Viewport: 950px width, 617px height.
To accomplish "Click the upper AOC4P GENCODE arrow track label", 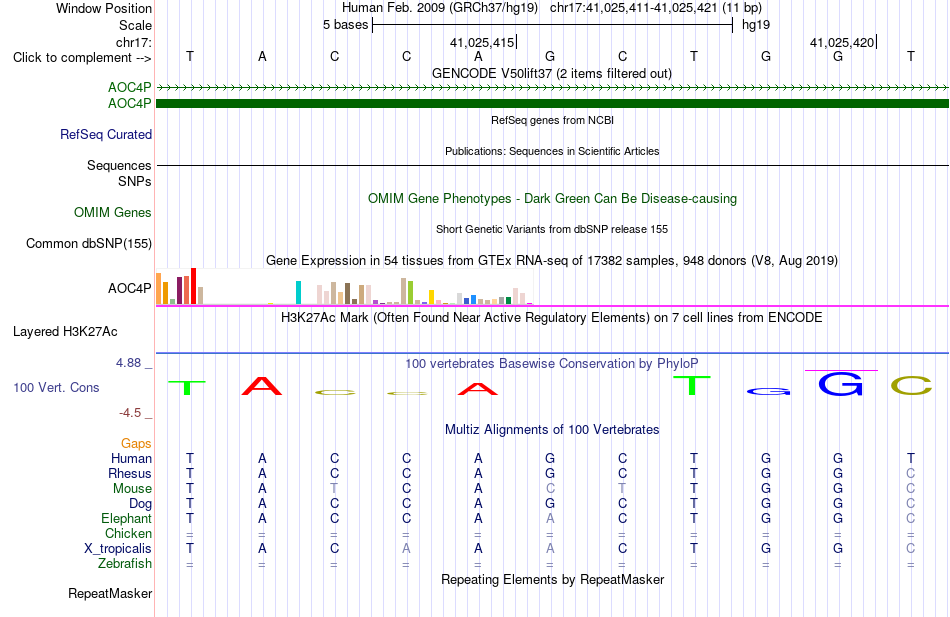I will 130,87.
